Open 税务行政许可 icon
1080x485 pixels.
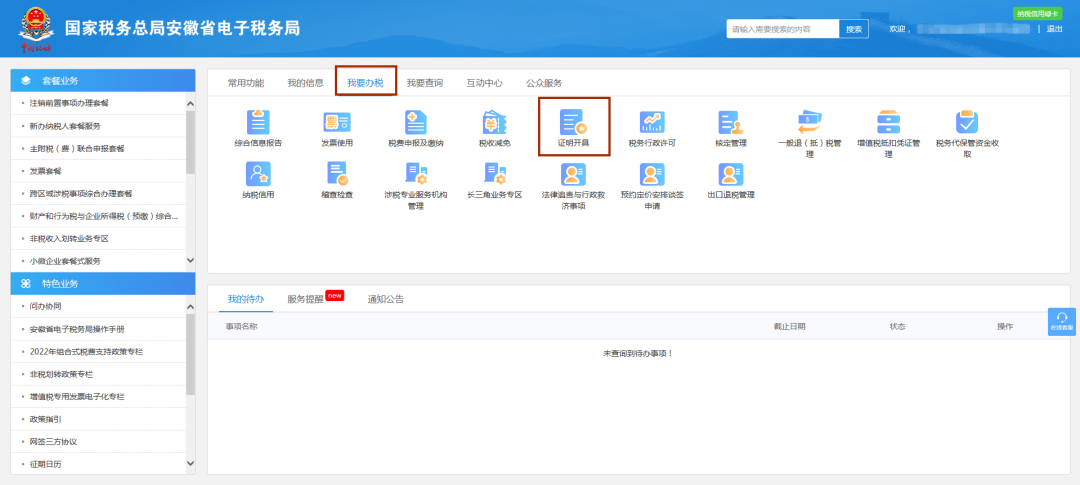pyautogui.click(x=652, y=123)
